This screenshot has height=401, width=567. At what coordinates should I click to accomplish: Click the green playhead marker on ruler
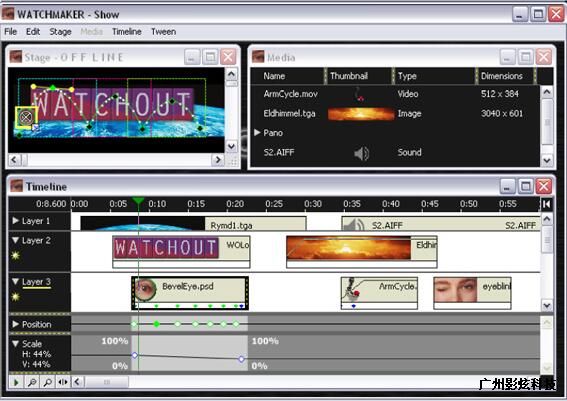click(x=138, y=201)
